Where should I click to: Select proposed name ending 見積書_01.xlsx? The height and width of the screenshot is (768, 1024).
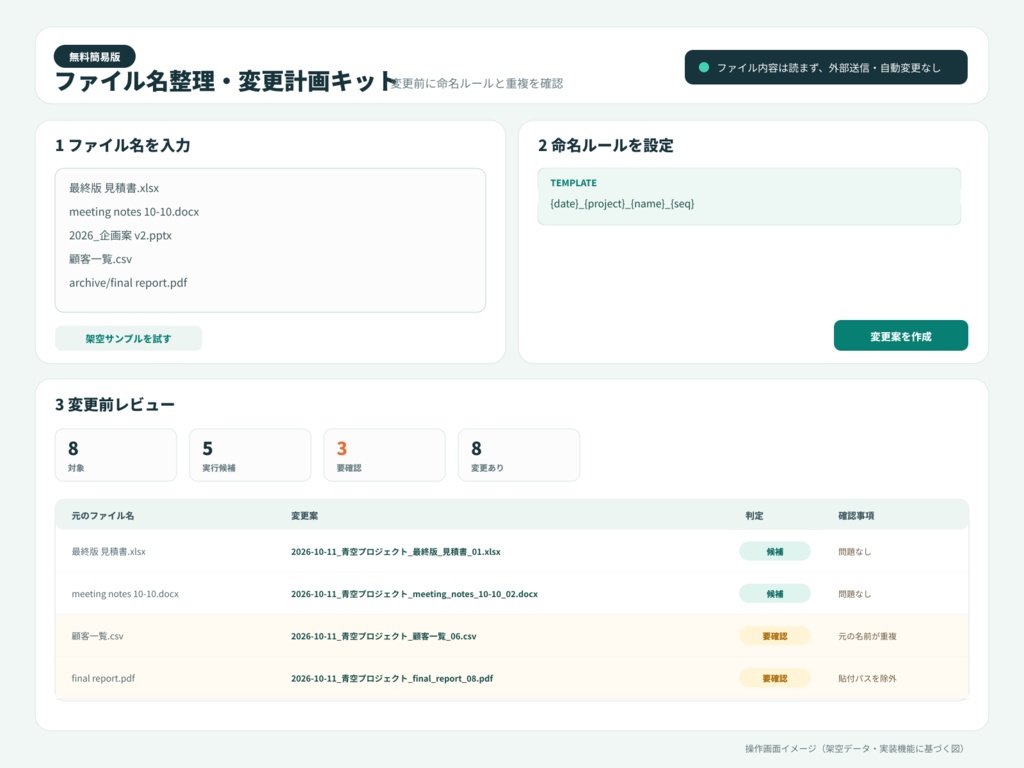396,551
